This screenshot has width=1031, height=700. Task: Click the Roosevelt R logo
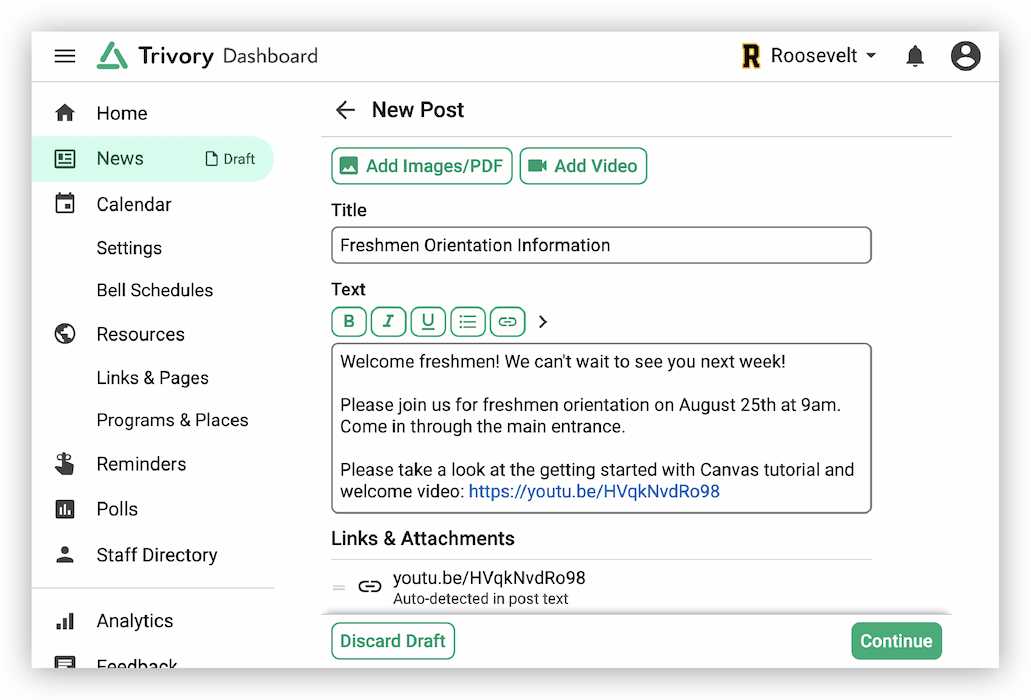[751, 56]
